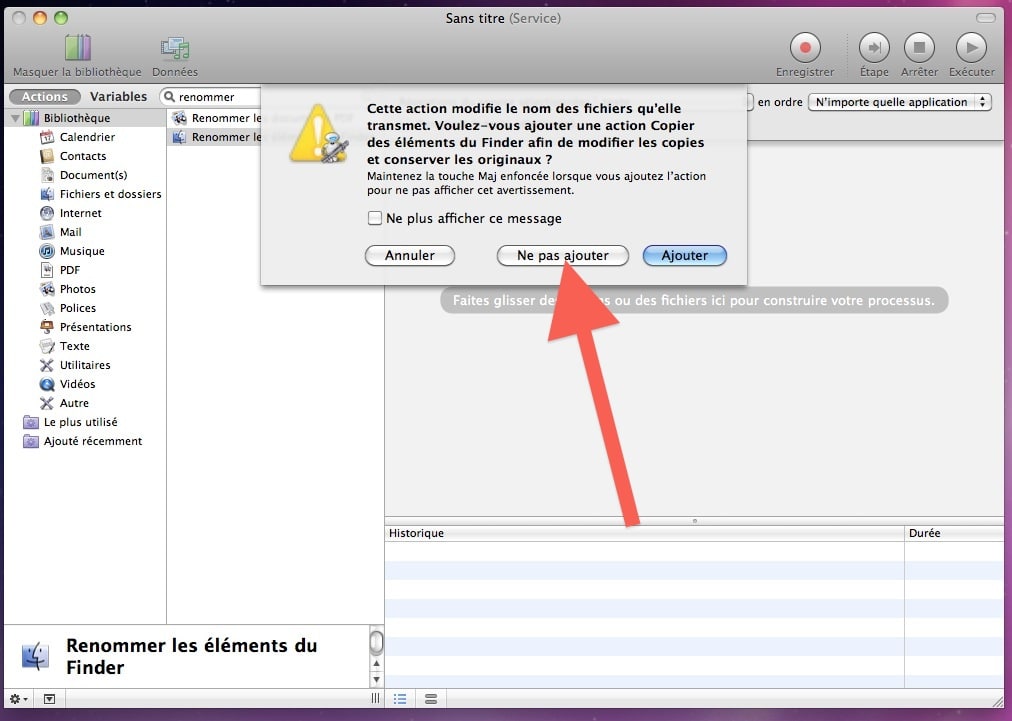The height and width of the screenshot is (721, 1012).
Task: Collapse the Bibliothèque tree item
Action: click(x=14, y=118)
